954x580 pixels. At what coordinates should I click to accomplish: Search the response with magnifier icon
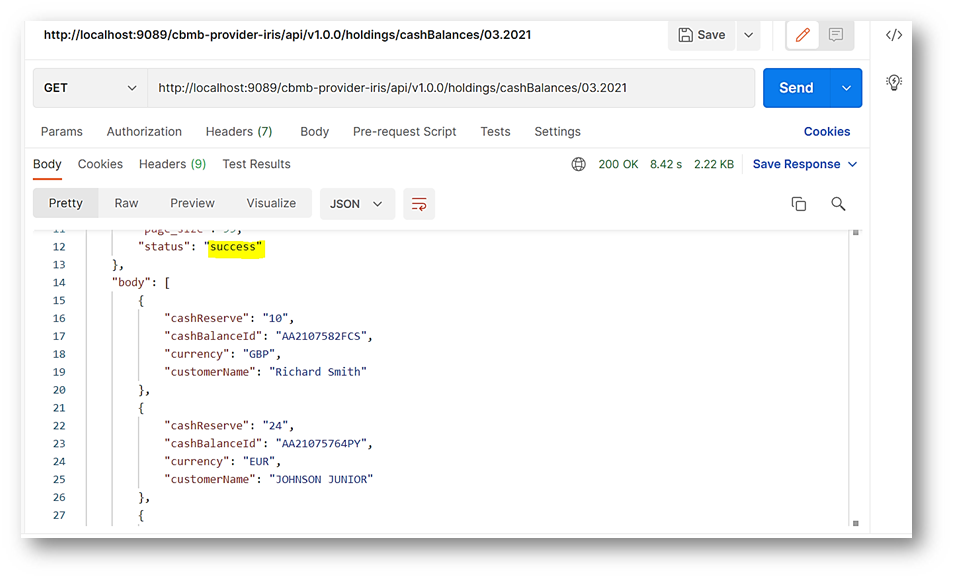(838, 204)
